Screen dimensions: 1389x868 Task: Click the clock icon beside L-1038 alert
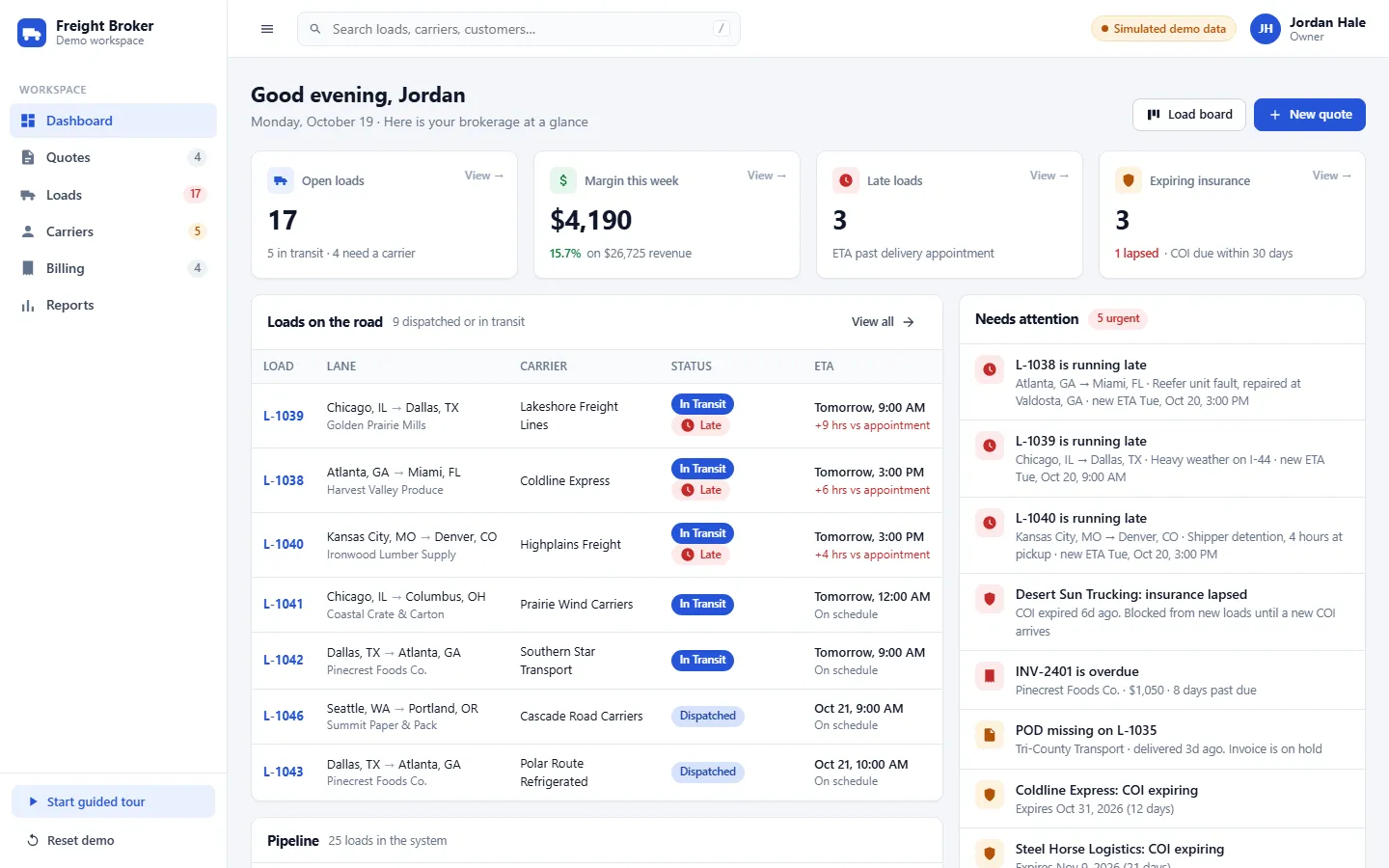tap(990, 369)
